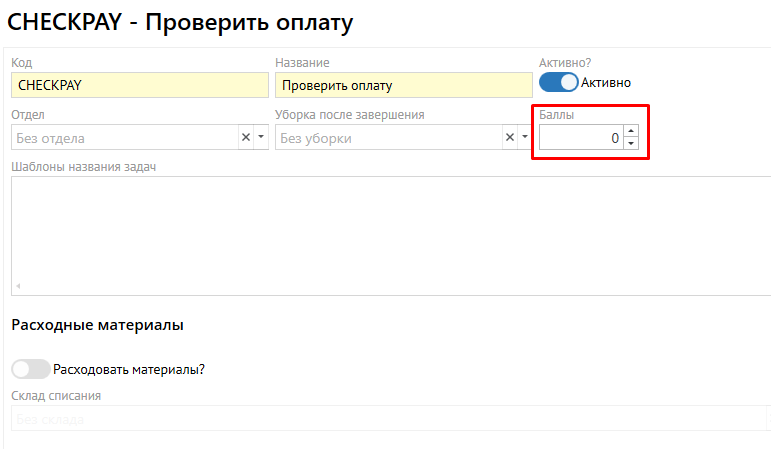The image size is (771, 449).
Task: Click the Расходовать материалы? label text
Action: [129, 369]
